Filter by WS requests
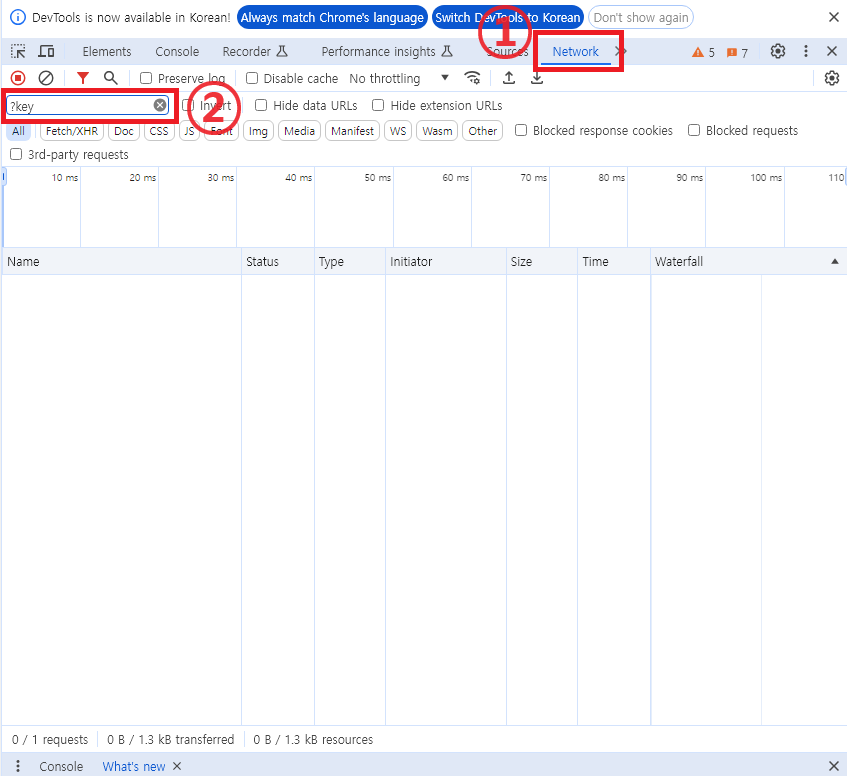847x776 pixels. [398, 131]
